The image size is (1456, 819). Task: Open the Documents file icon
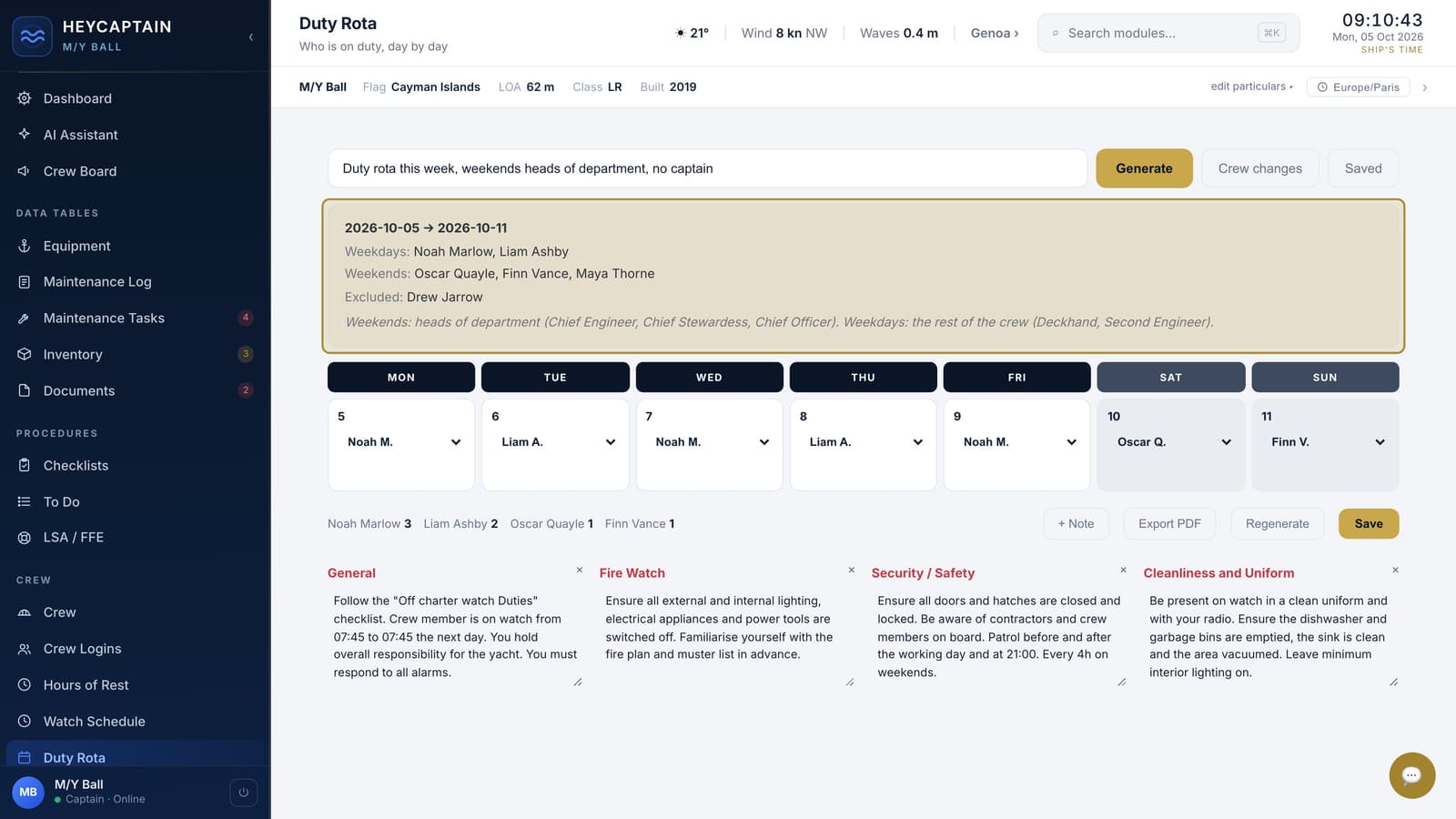[25, 390]
